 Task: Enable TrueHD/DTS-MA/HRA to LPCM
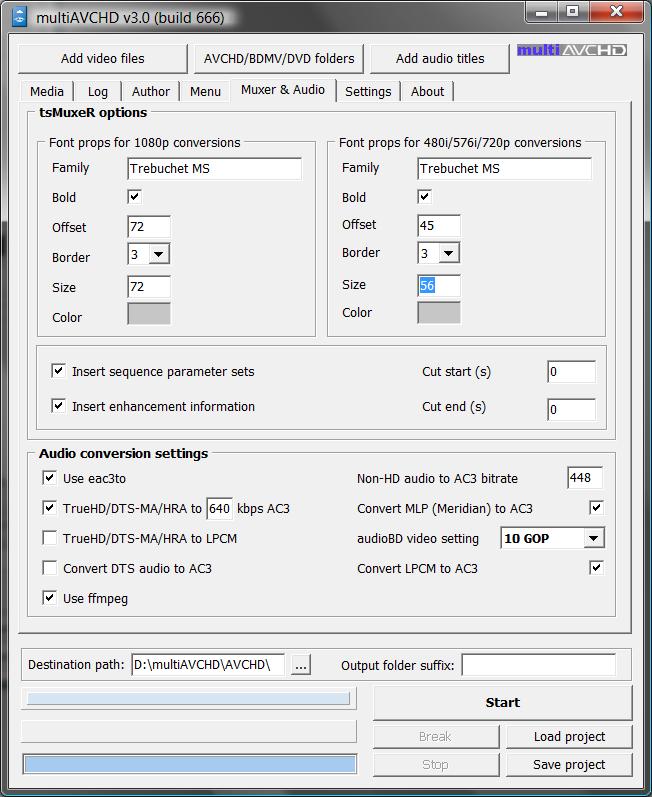click(x=49, y=538)
